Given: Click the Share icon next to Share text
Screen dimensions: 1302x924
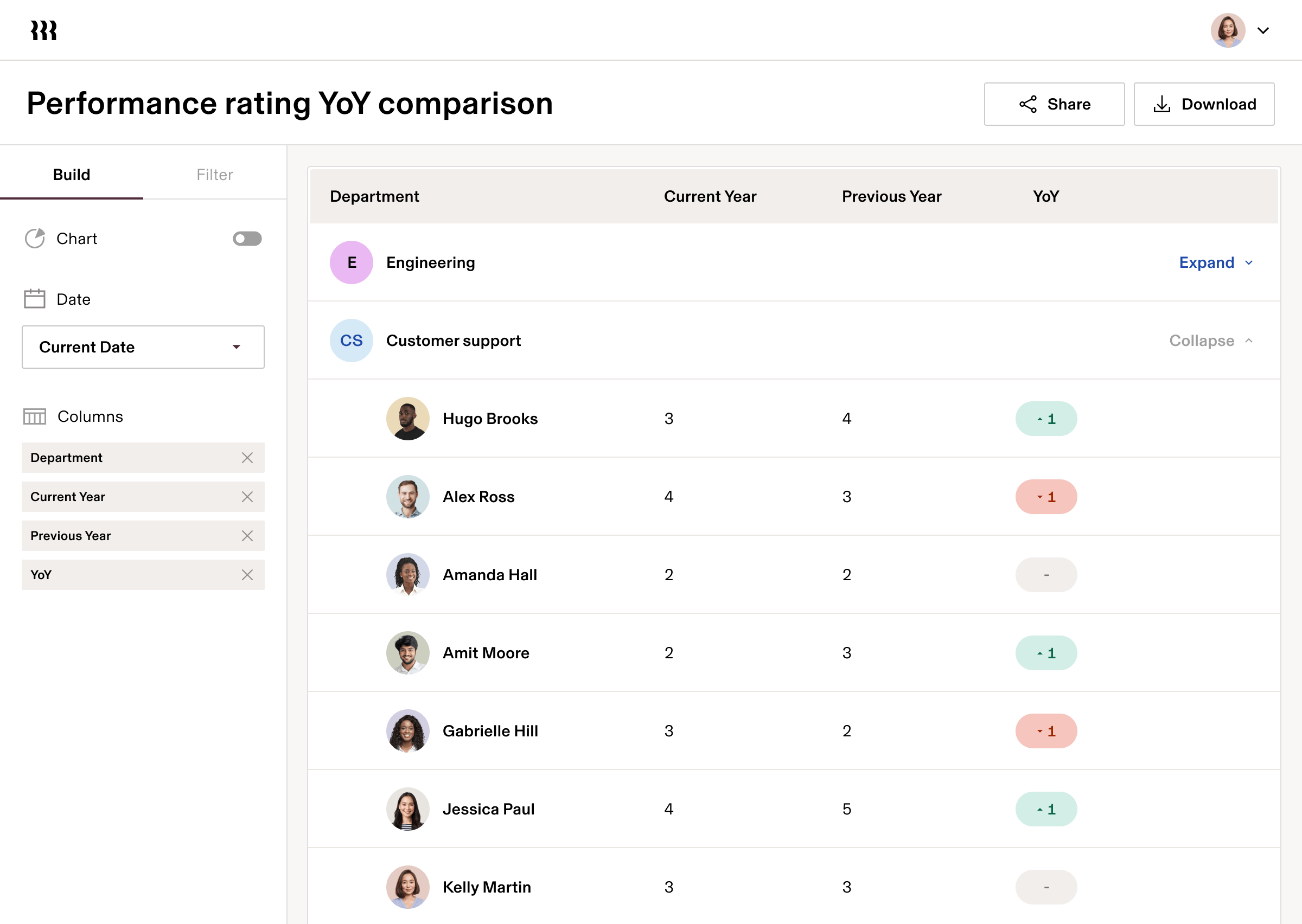Looking at the screenshot, I should coord(1027,104).
